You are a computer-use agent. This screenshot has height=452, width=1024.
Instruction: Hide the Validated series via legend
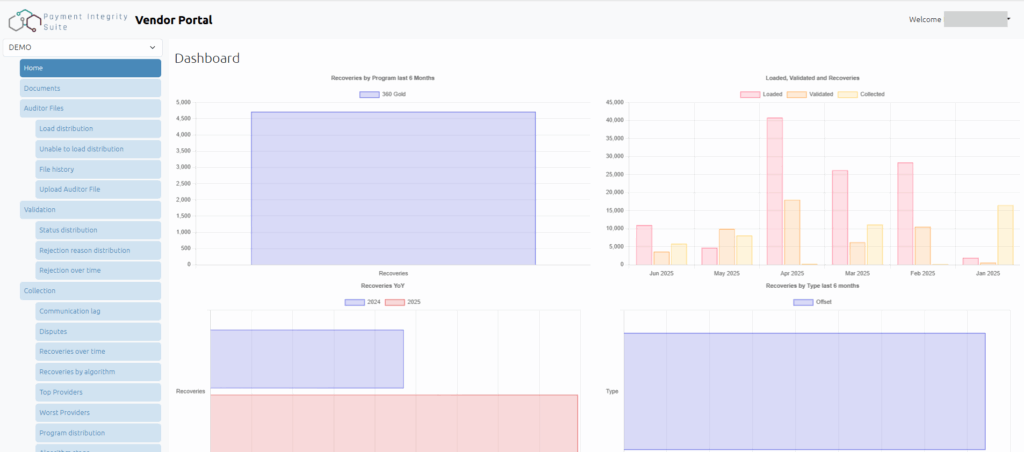[797, 94]
